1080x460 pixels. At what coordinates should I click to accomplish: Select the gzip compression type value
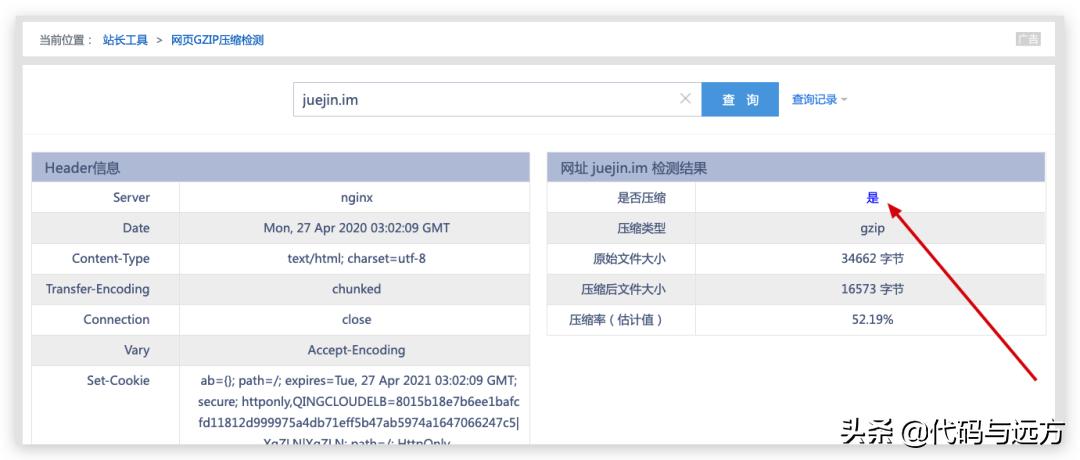(x=872, y=228)
